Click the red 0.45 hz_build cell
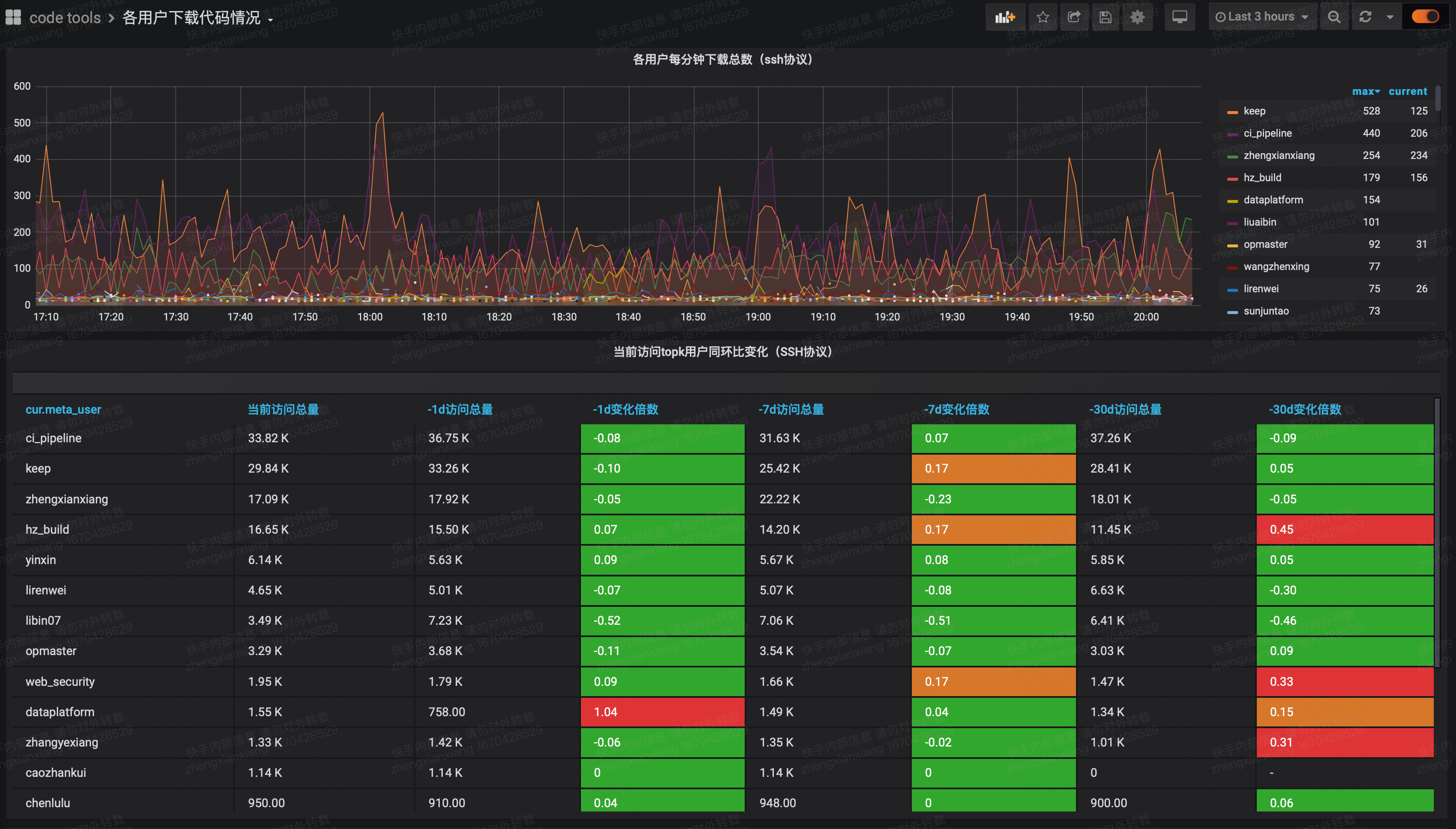Viewport: 1456px width, 829px height. (x=1344, y=529)
